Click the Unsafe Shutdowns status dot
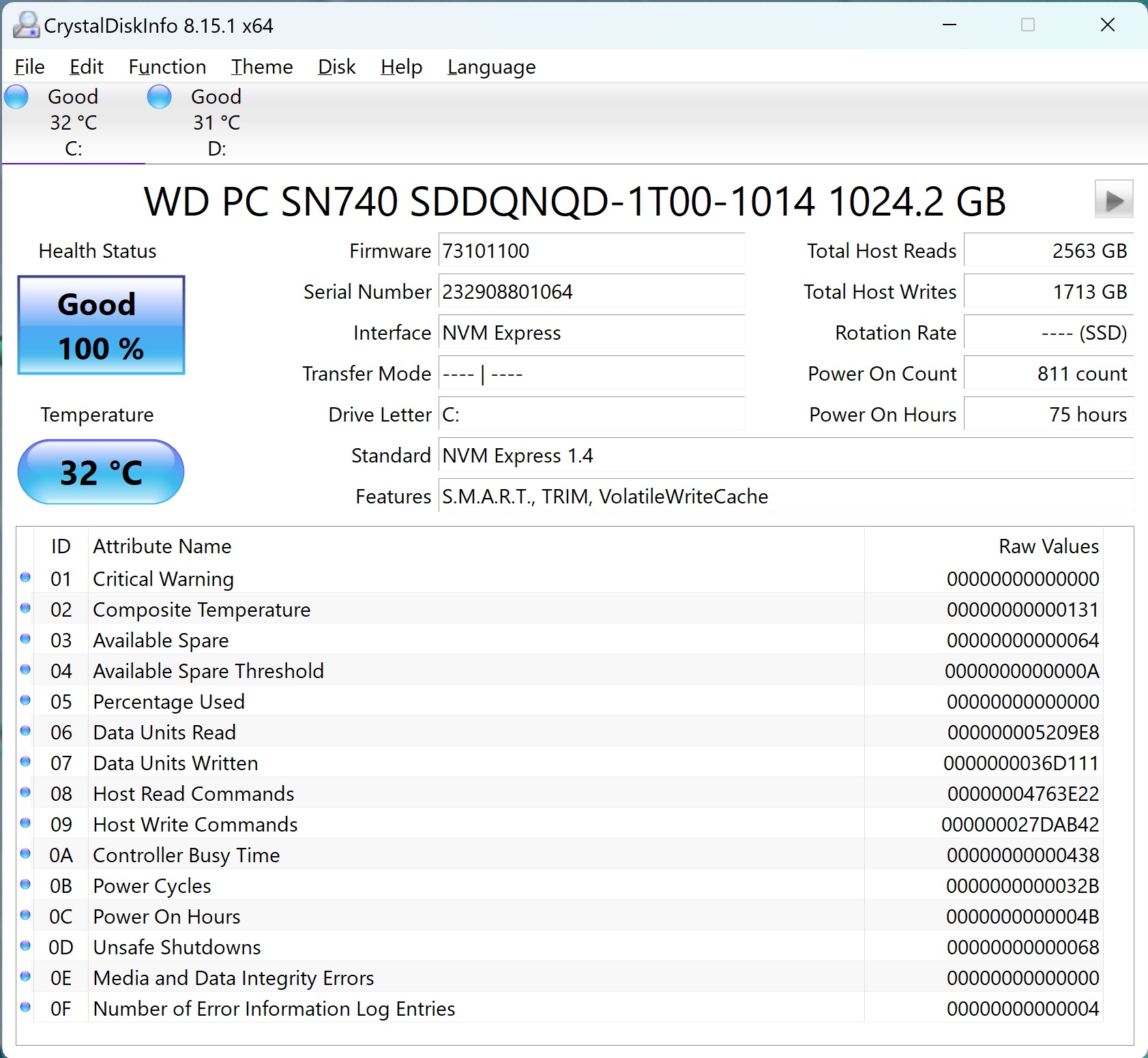 pyautogui.click(x=25, y=946)
